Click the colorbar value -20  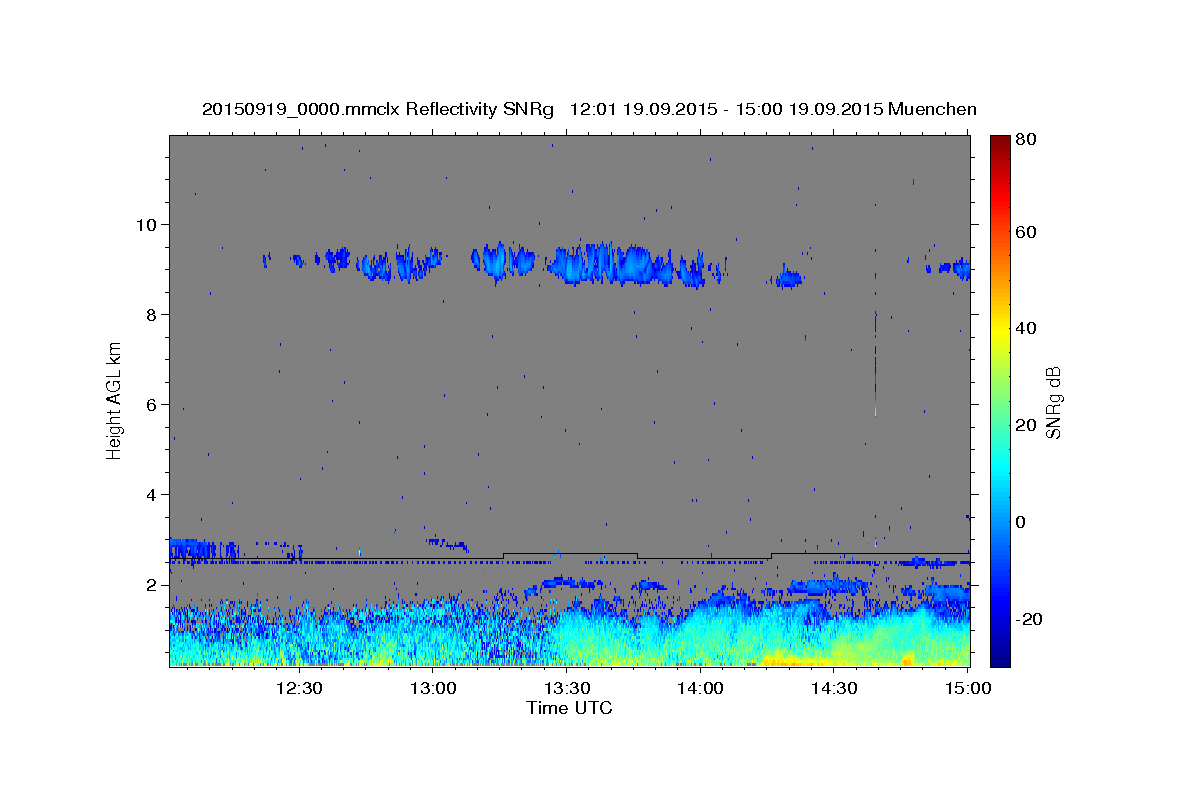coord(1029,619)
